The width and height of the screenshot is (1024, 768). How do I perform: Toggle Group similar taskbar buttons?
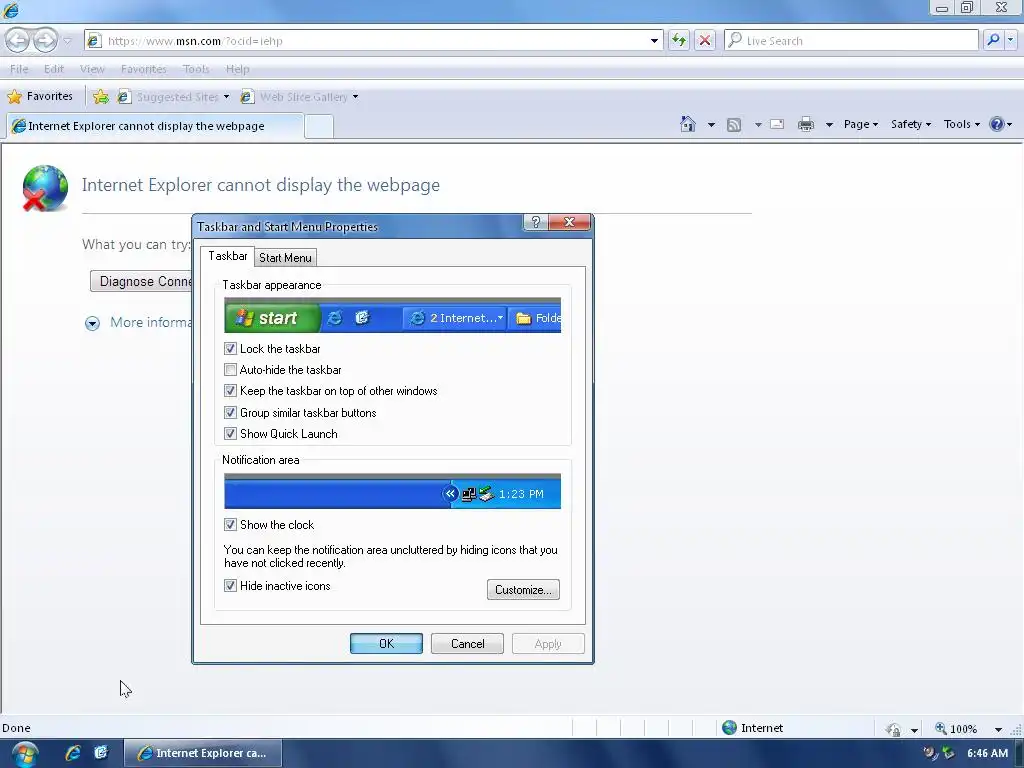230,413
